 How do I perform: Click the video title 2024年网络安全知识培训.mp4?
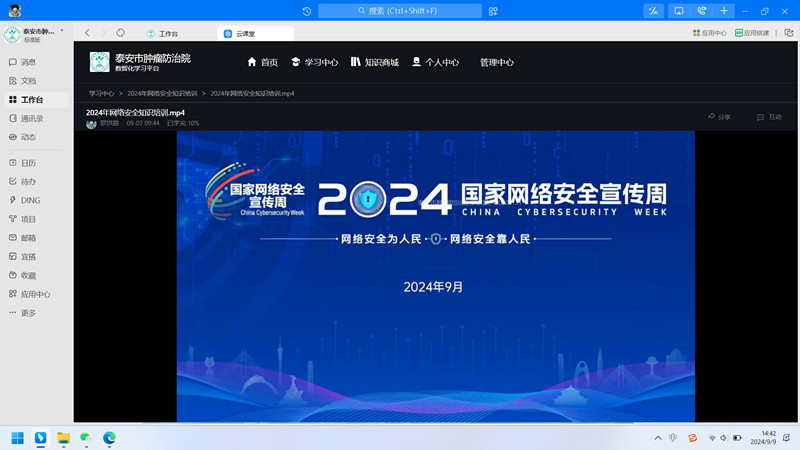pos(135,113)
